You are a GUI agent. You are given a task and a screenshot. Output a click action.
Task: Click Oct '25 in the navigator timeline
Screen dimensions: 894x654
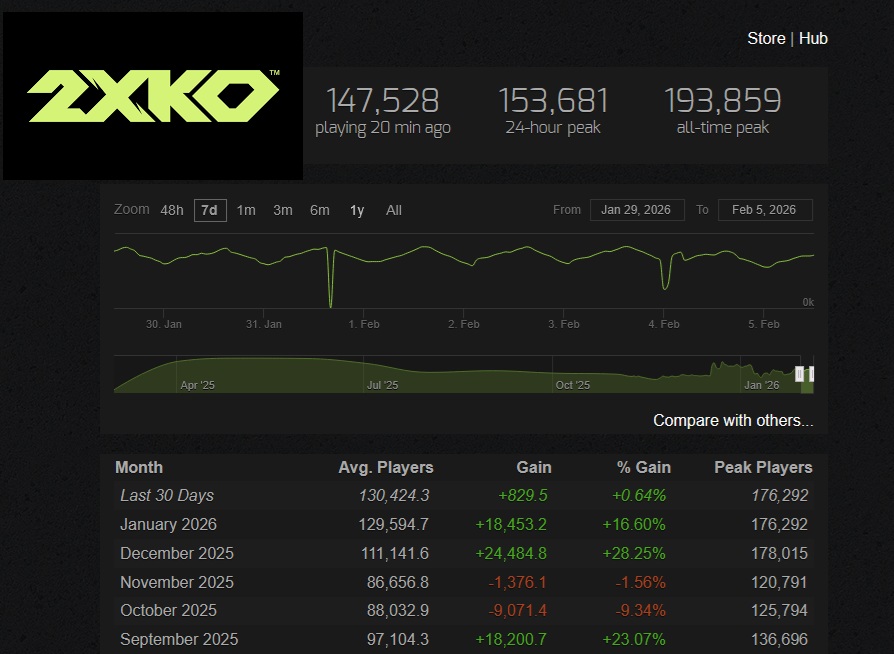click(572, 385)
